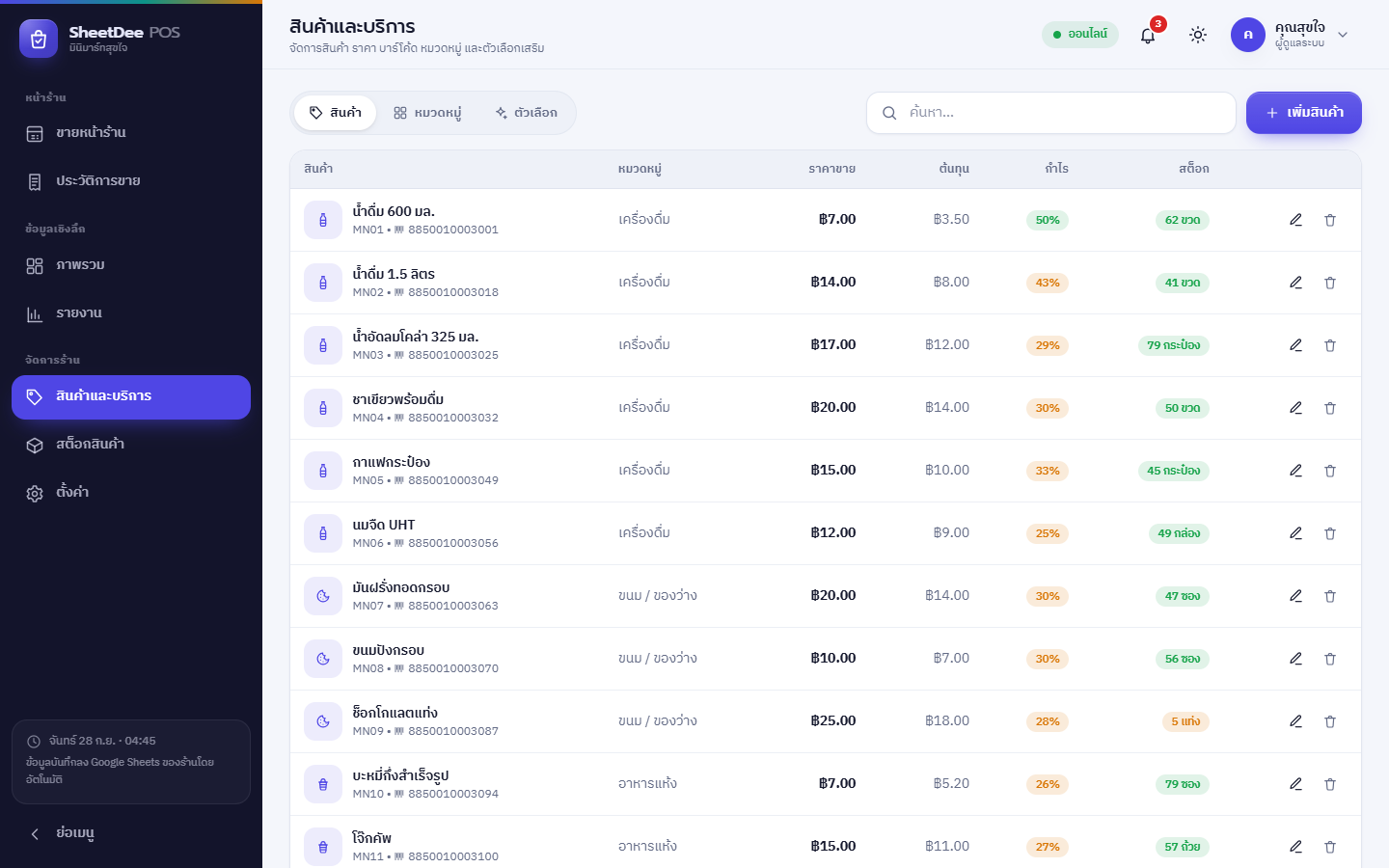This screenshot has height=868, width=1389.
Task: Delete the มันฝรั่งทอดกรอบ row
Action: (1330, 596)
